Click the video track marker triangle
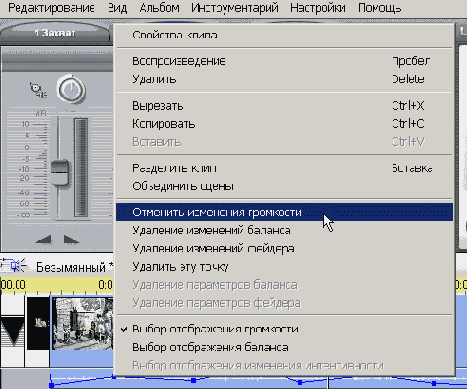The image size is (467, 389). [12, 331]
